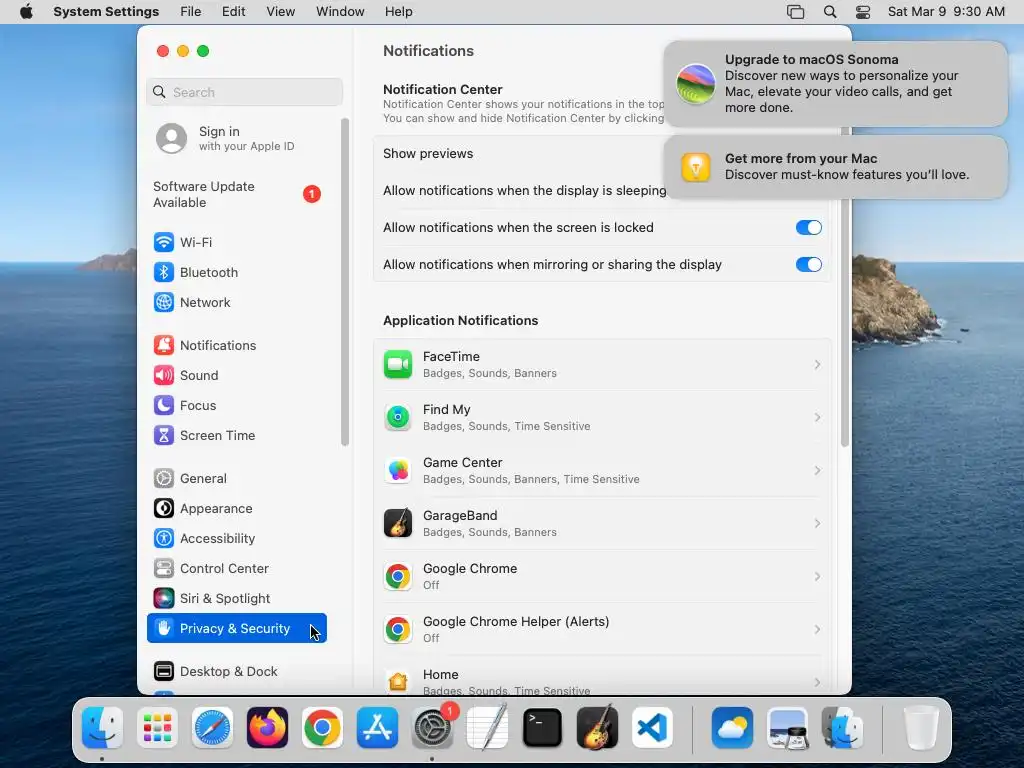Open the System Settings menu

[x=106, y=12]
